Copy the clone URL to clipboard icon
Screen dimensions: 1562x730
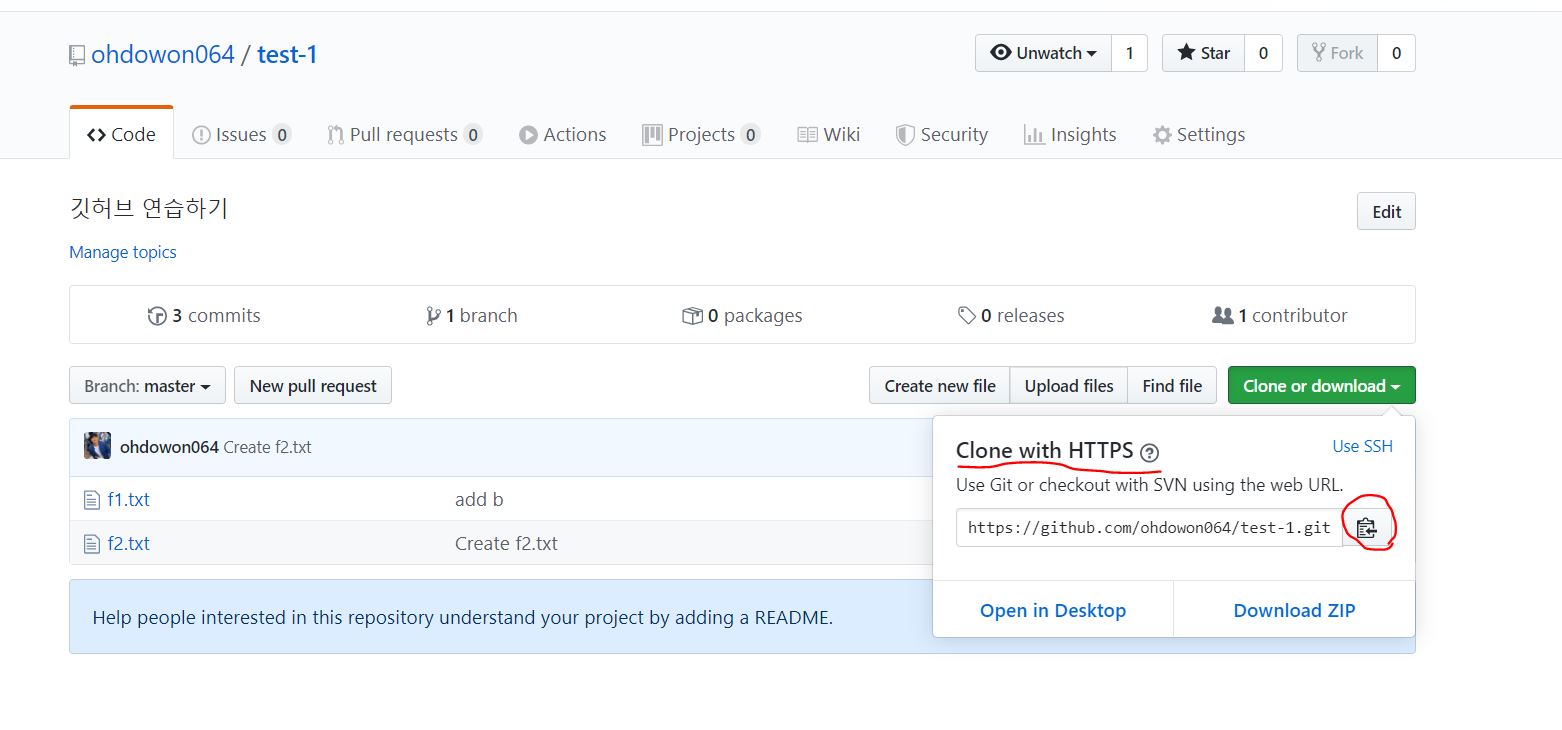point(1367,528)
